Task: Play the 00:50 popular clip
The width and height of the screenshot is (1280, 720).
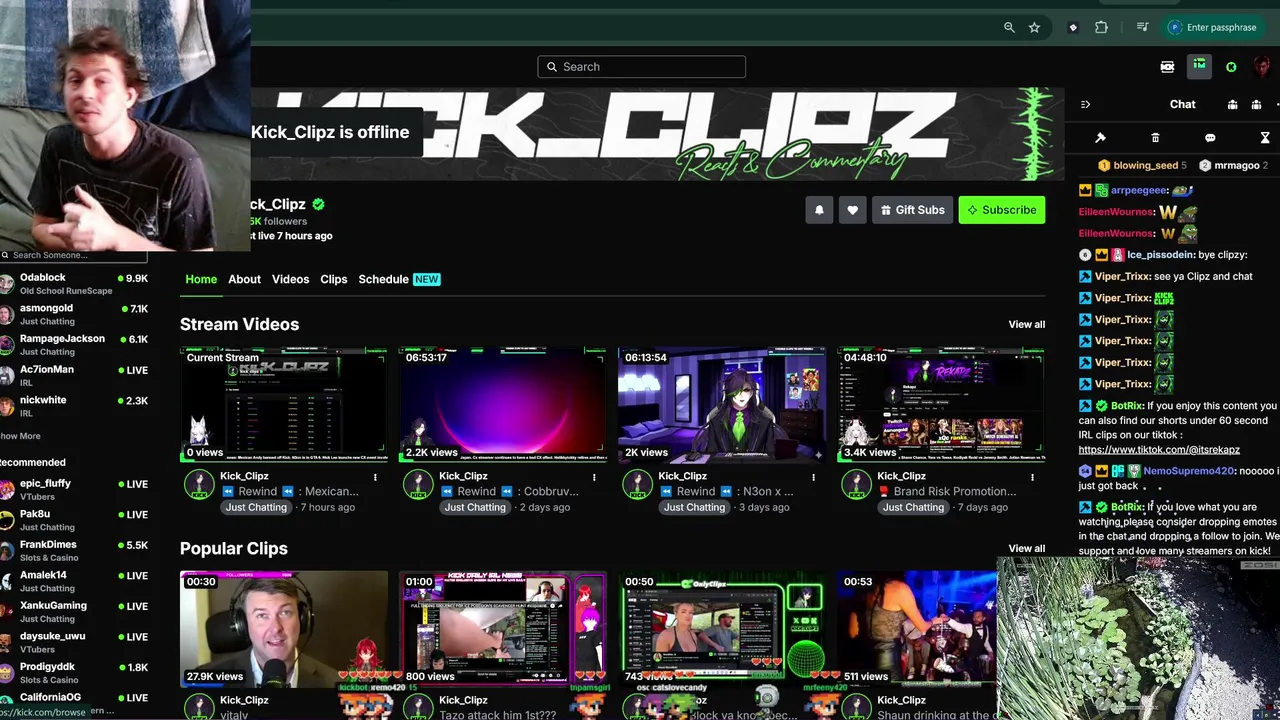Action: (721, 629)
